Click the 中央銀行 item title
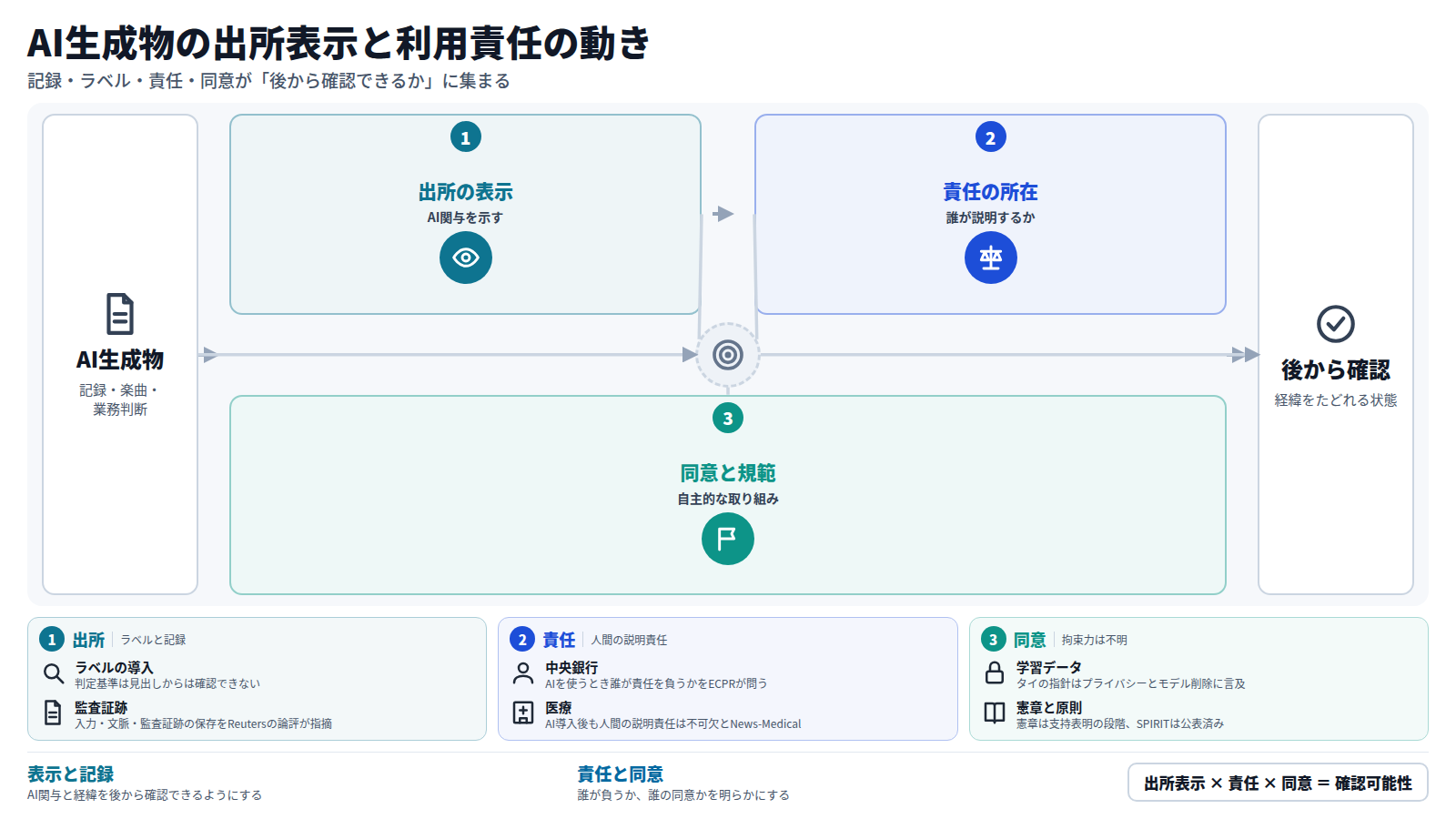The image size is (1456, 819). [x=571, y=668]
